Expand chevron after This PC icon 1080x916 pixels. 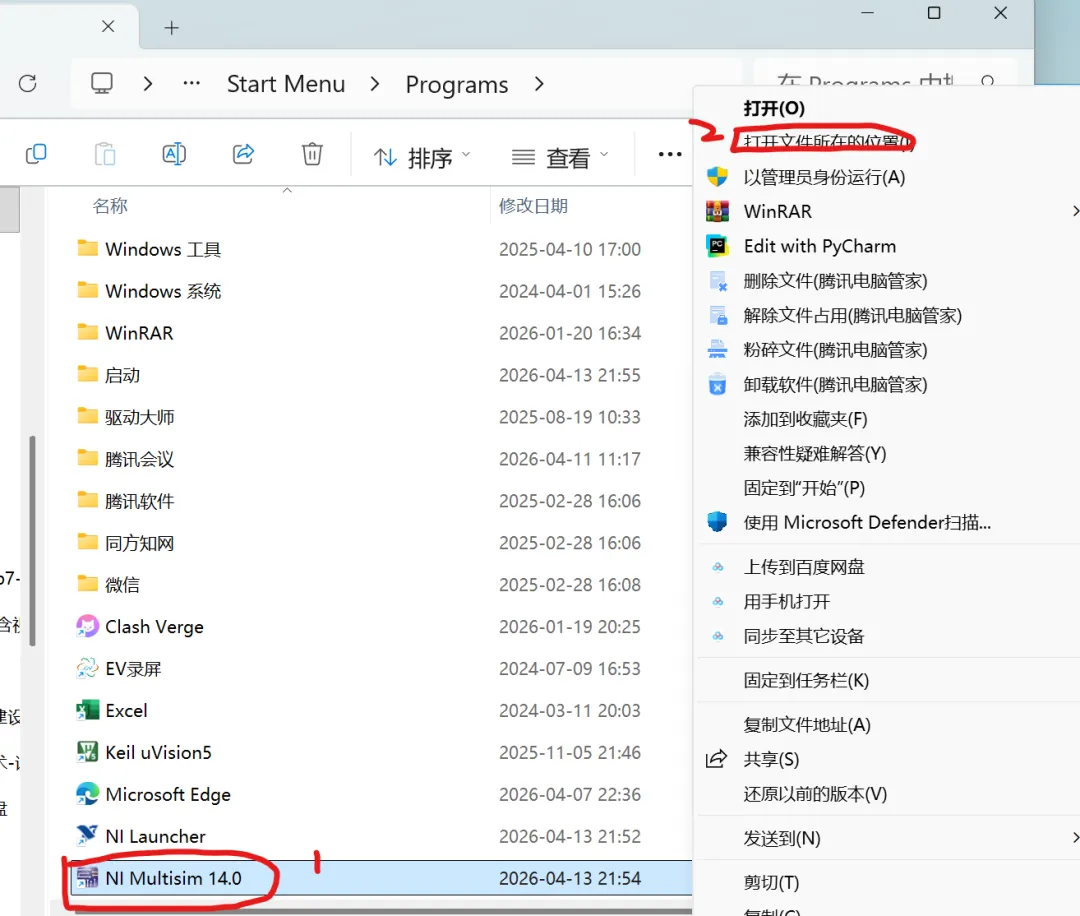(x=147, y=84)
